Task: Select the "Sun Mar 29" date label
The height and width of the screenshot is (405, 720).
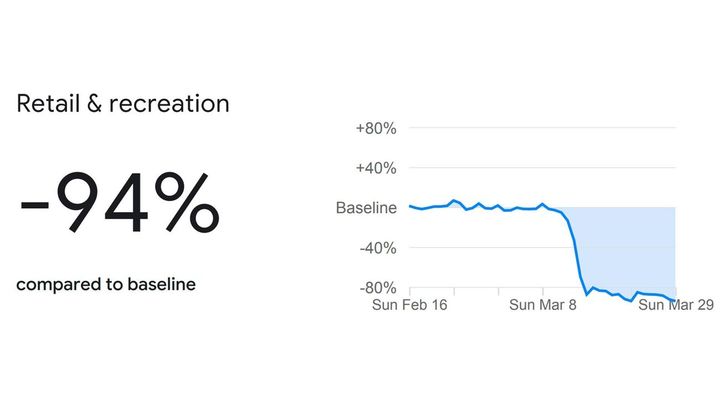Action: click(676, 305)
